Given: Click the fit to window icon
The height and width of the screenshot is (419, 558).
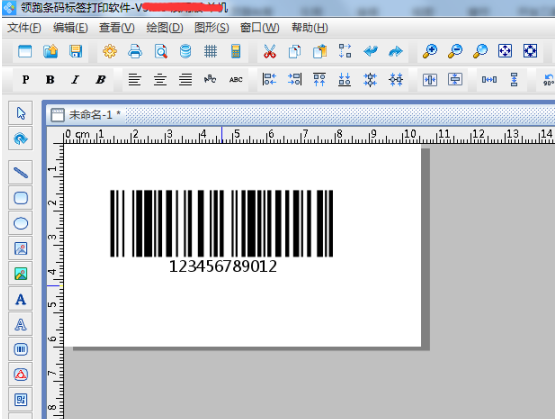Looking at the screenshot, I should [505, 51].
